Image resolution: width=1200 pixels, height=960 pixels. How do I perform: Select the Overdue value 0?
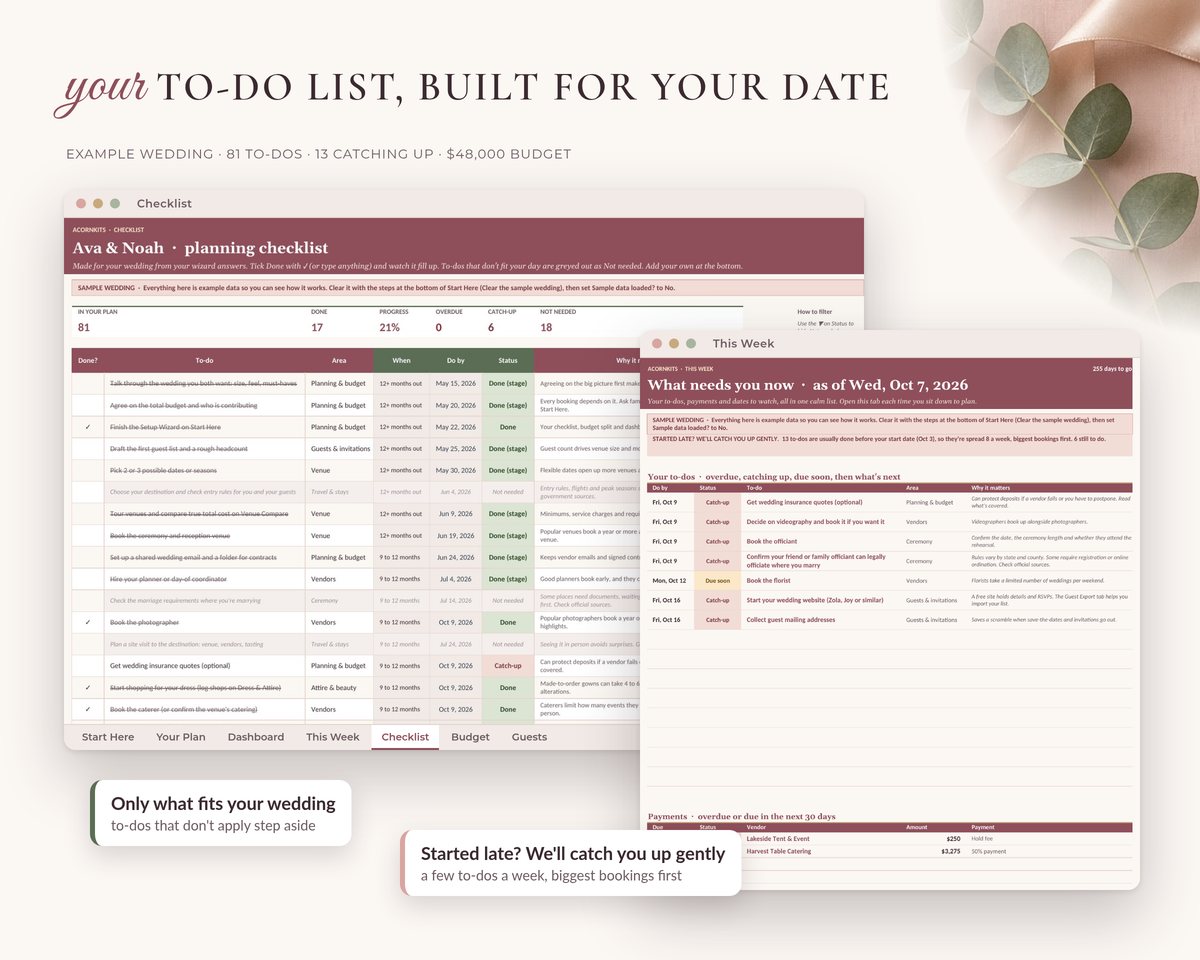coord(438,327)
